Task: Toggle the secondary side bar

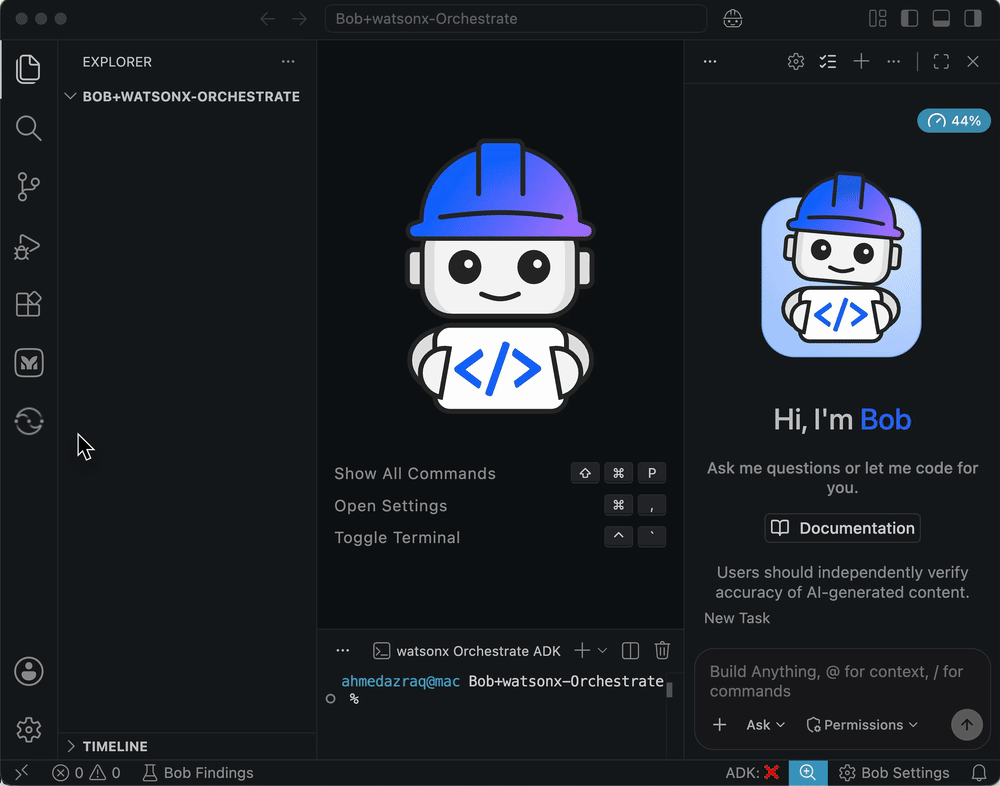Action: click(973, 19)
